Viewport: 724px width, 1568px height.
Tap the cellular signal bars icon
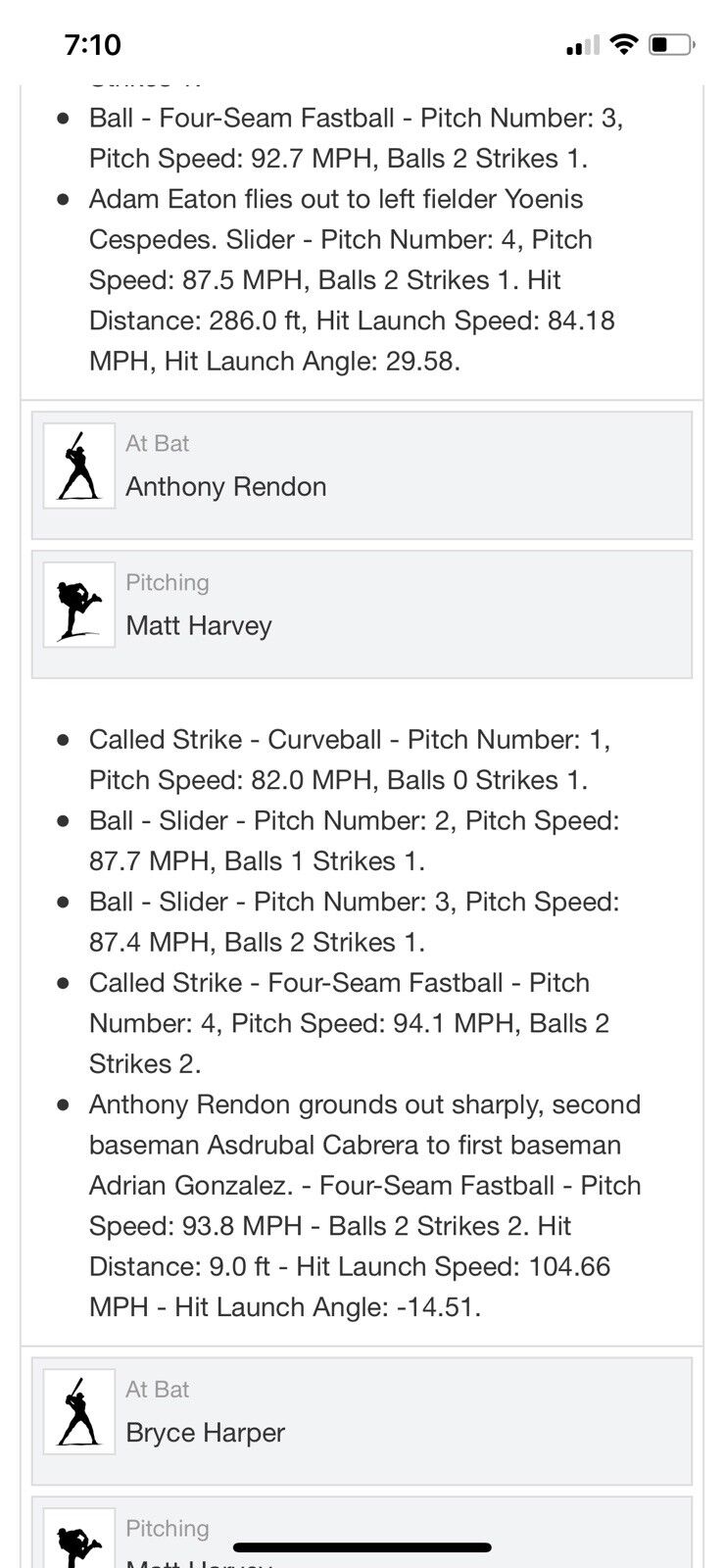coord(583,45)
